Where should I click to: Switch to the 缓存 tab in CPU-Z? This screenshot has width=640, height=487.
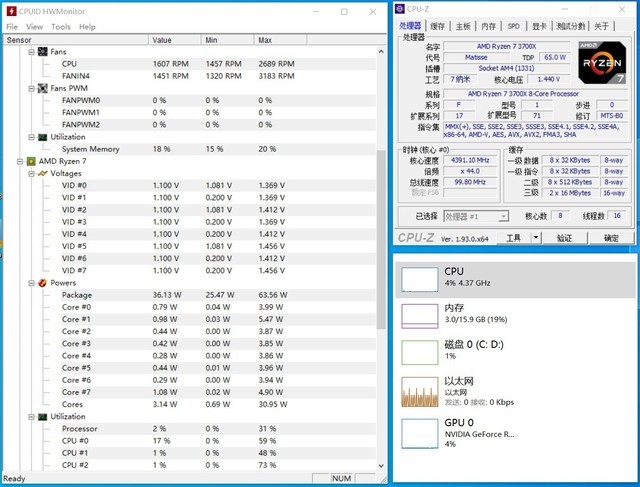pos(438,26)
